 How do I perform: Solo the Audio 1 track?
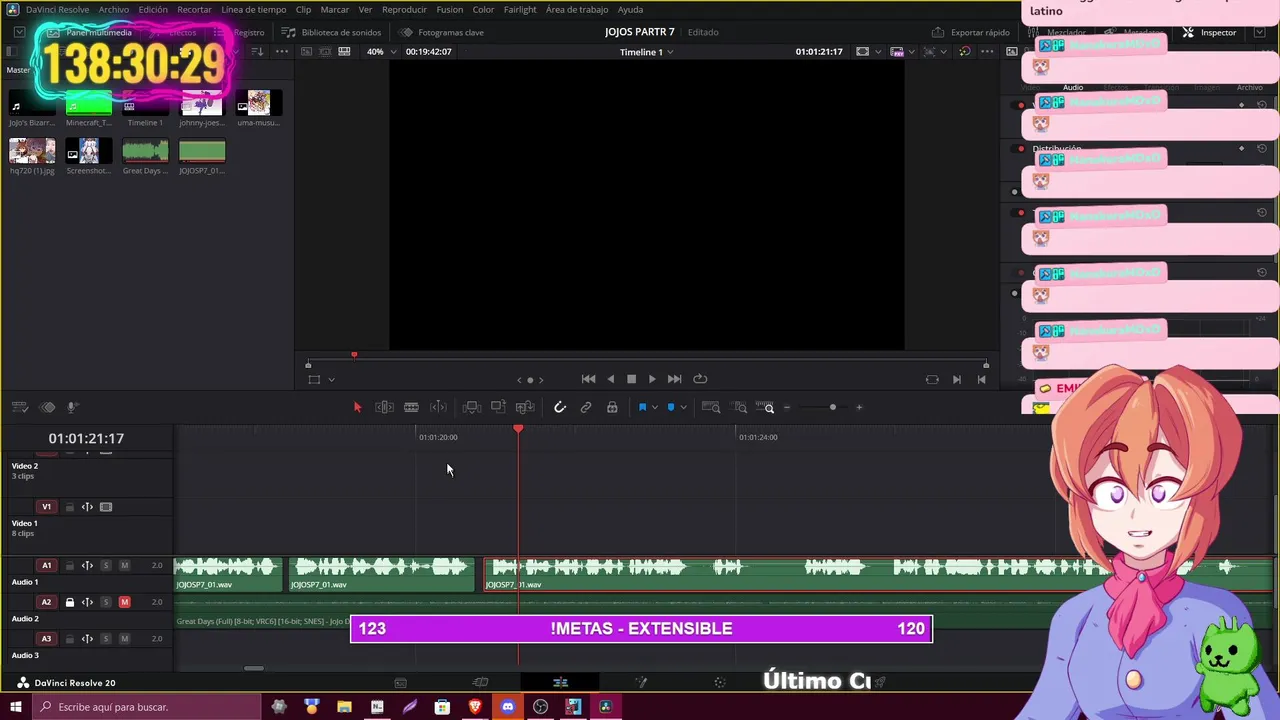pos(106,565)
